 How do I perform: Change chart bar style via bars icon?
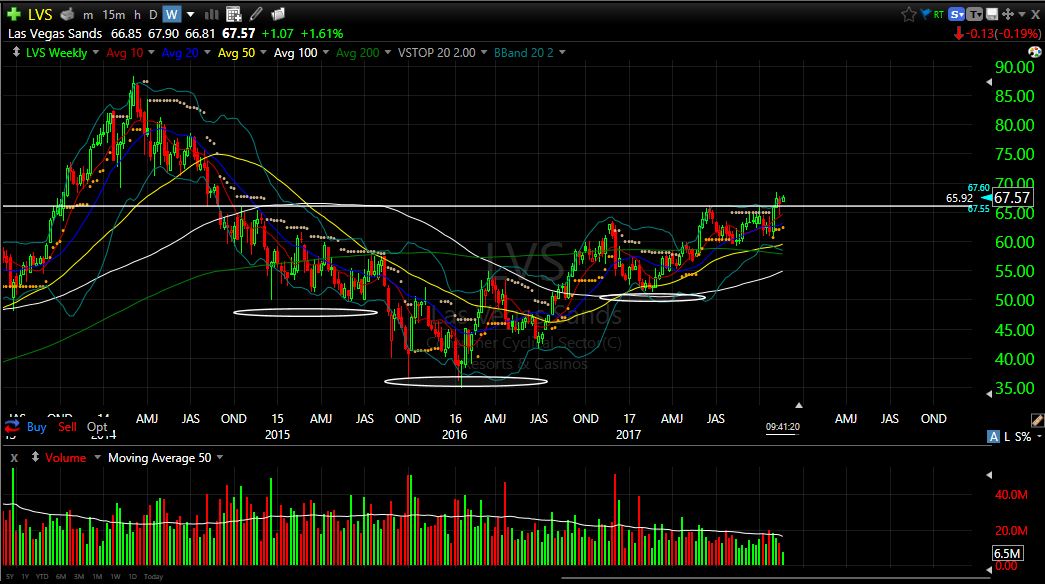(211, 14)
